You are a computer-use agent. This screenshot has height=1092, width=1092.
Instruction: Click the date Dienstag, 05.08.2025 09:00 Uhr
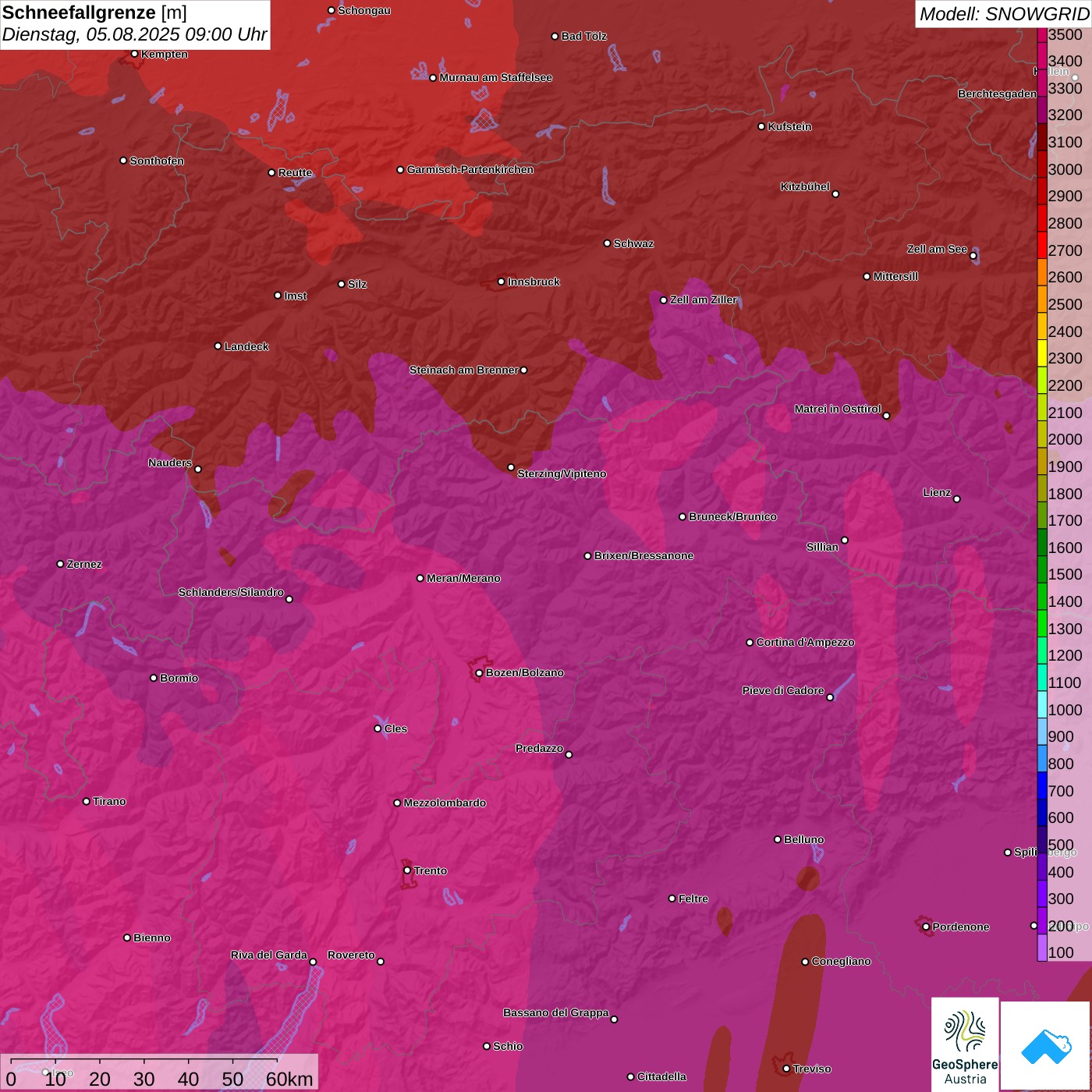pyautogui.click(x=134, y=34)
